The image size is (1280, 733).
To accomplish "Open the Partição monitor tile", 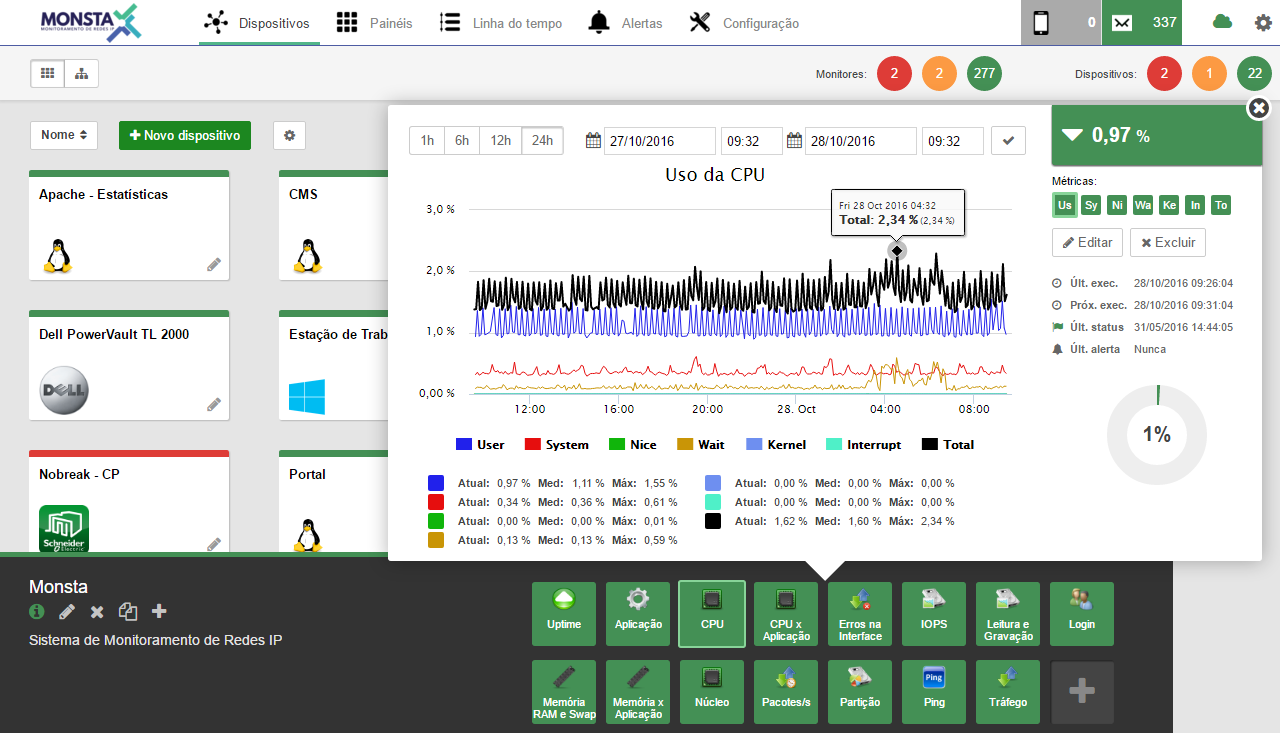I will tap(860, 692).
